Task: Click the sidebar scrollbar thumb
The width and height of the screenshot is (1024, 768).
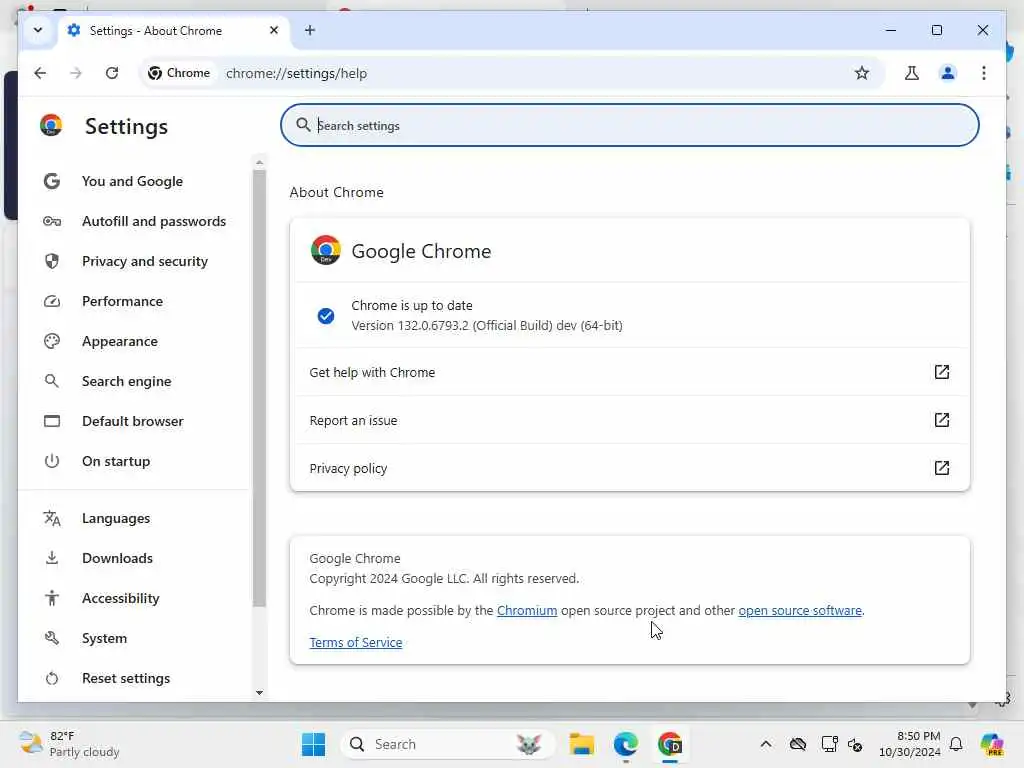Action: (x=259, y=389)
